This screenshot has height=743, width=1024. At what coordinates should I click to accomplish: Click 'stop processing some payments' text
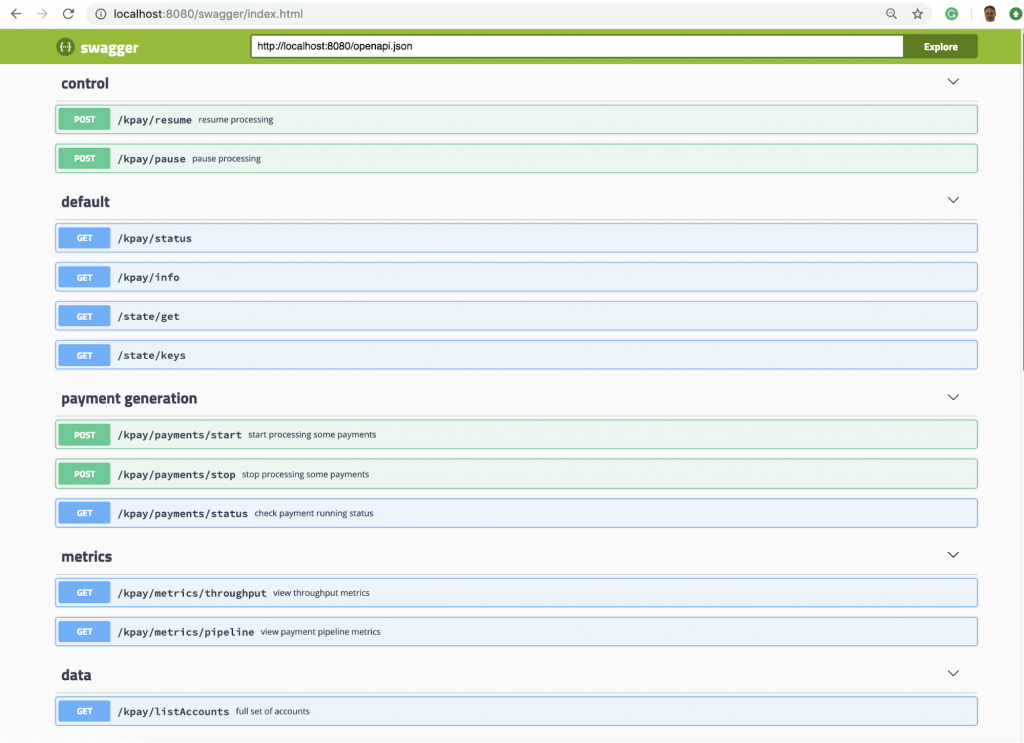click(x=306, y=475)
